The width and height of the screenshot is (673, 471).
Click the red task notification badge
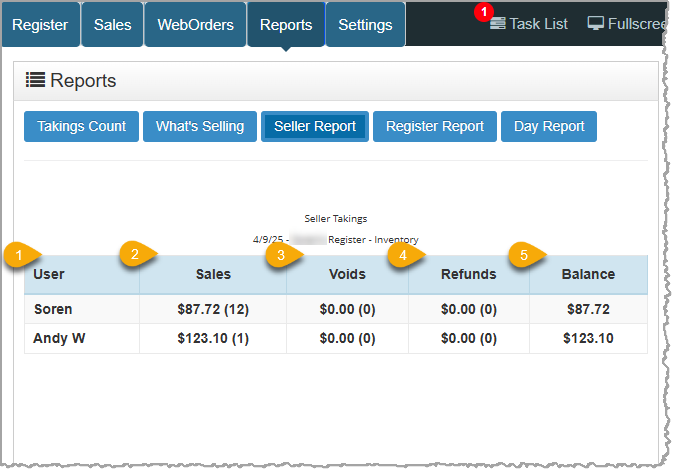point(484,12)
